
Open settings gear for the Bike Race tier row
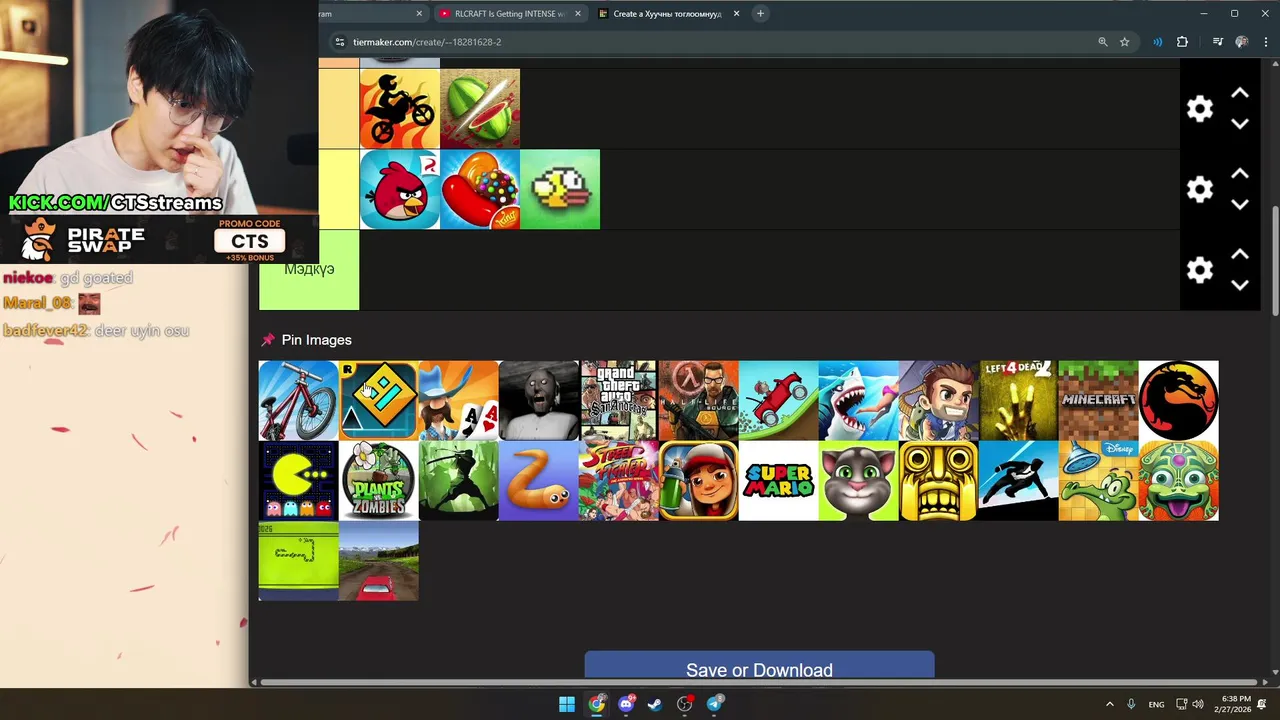coord(1199,109)
